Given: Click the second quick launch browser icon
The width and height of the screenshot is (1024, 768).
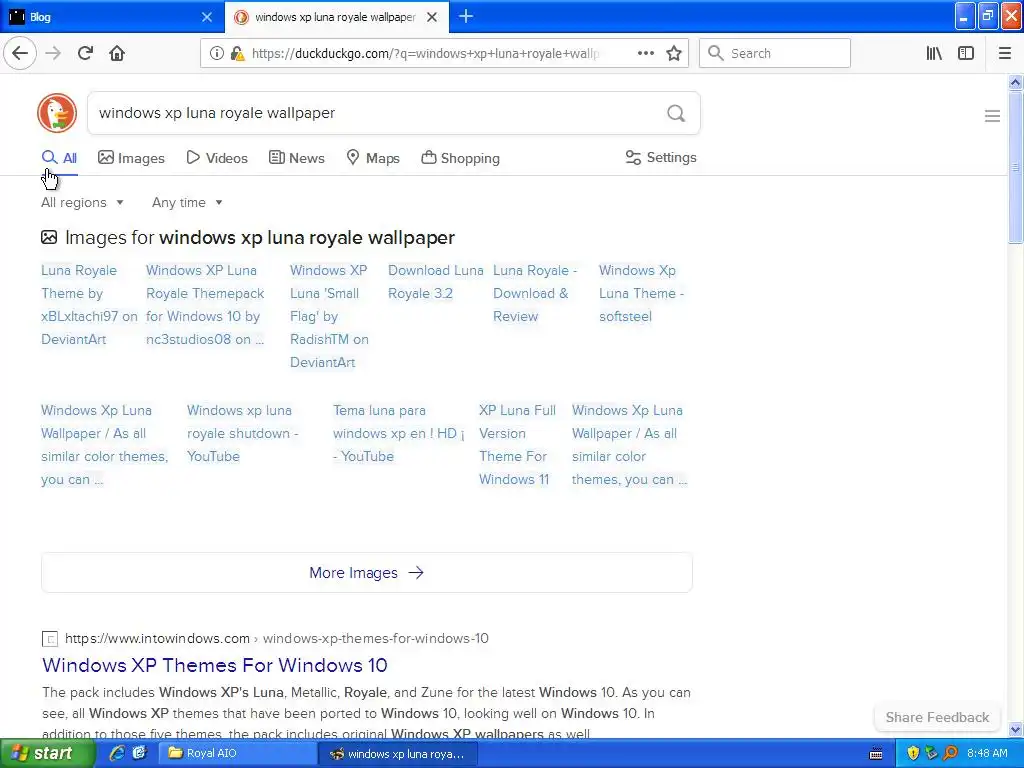Looking at the screenshot, I should 139,753.
